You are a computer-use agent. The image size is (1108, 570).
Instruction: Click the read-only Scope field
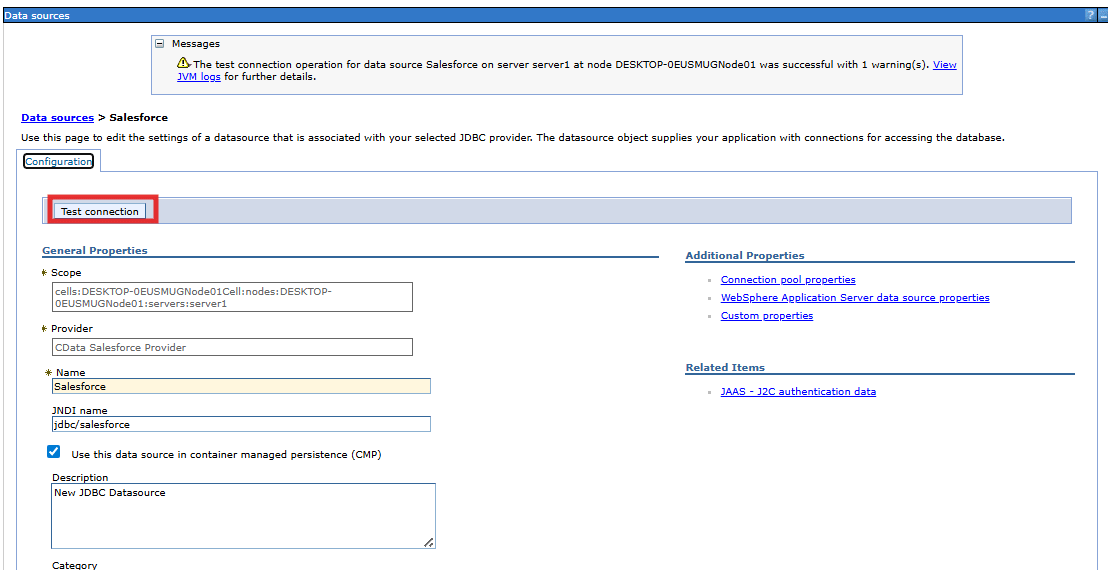click(x=232, y=297)
